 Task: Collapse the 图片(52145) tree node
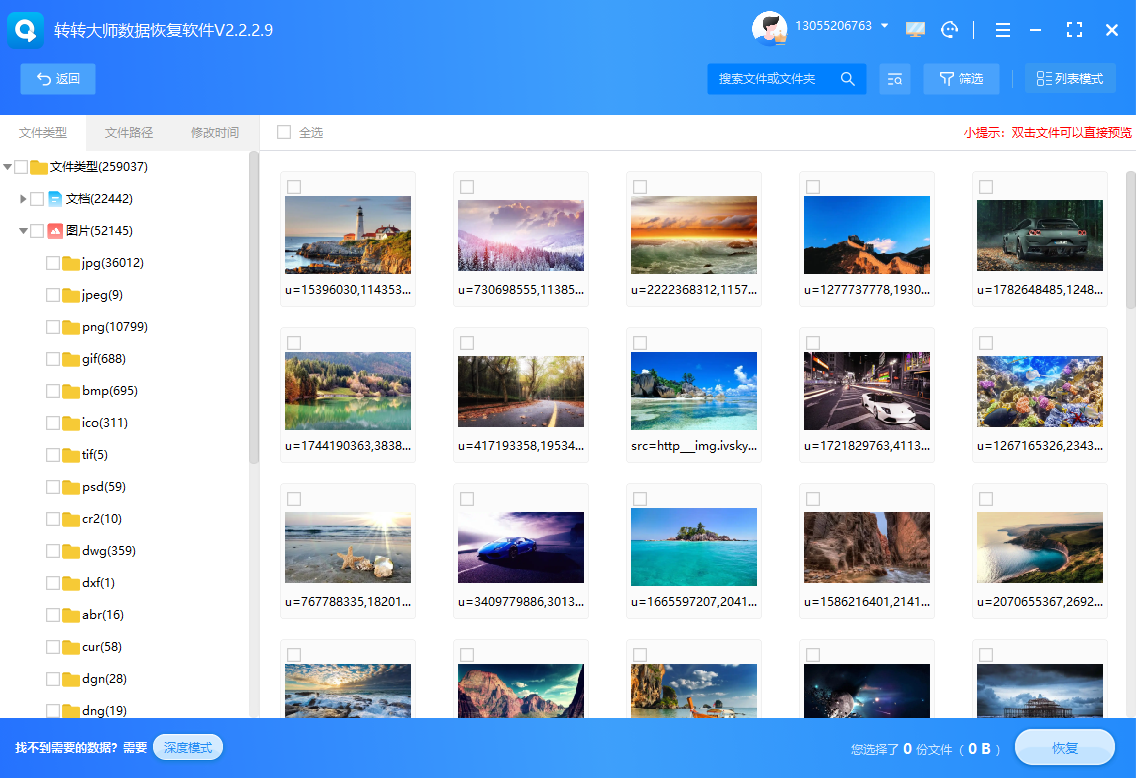tap(23, 231)
